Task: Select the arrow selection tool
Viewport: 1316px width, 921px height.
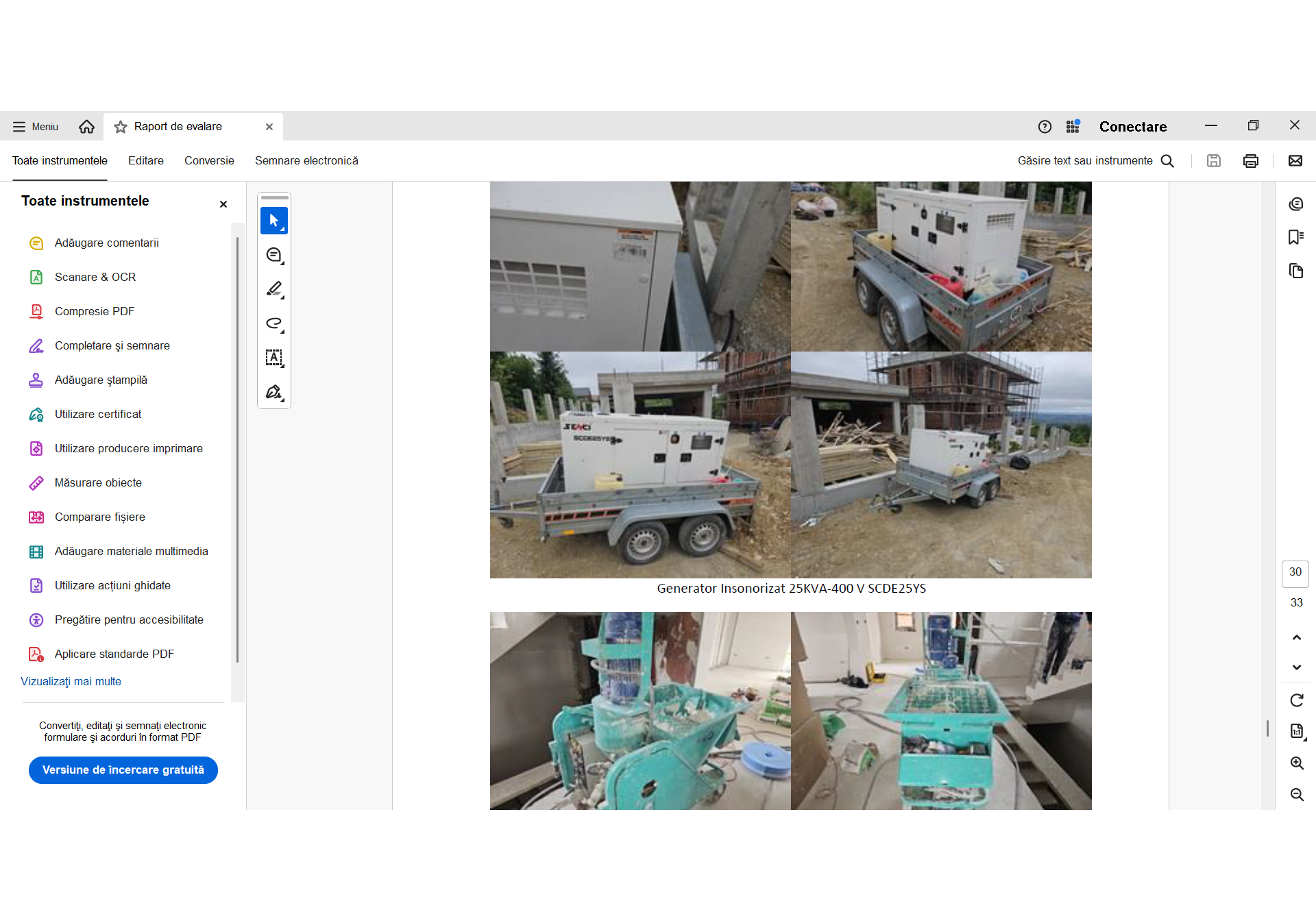Action: tap(273, 221)
